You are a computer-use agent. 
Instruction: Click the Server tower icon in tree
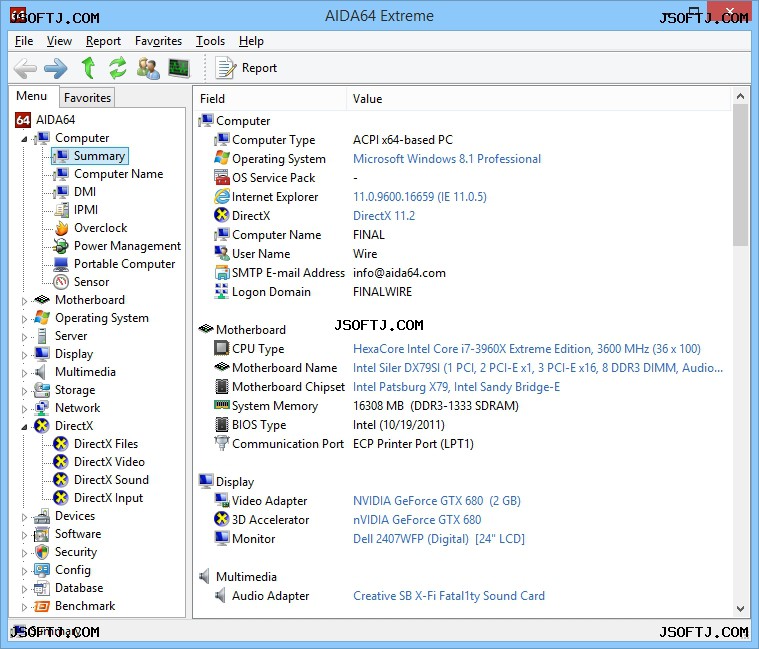tap(42, 336)
